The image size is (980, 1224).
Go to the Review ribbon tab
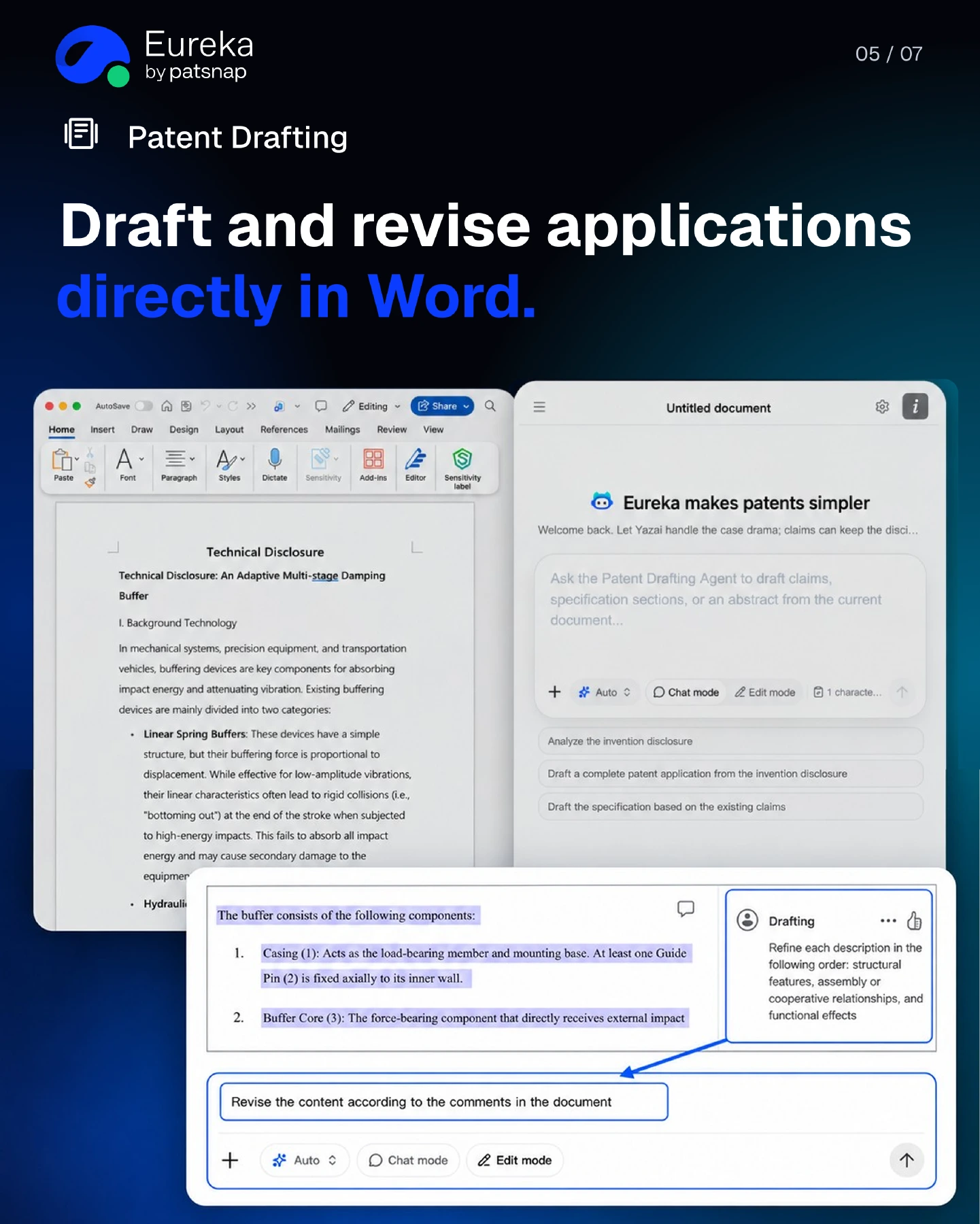pyautogui.click(x=392, y=430)
